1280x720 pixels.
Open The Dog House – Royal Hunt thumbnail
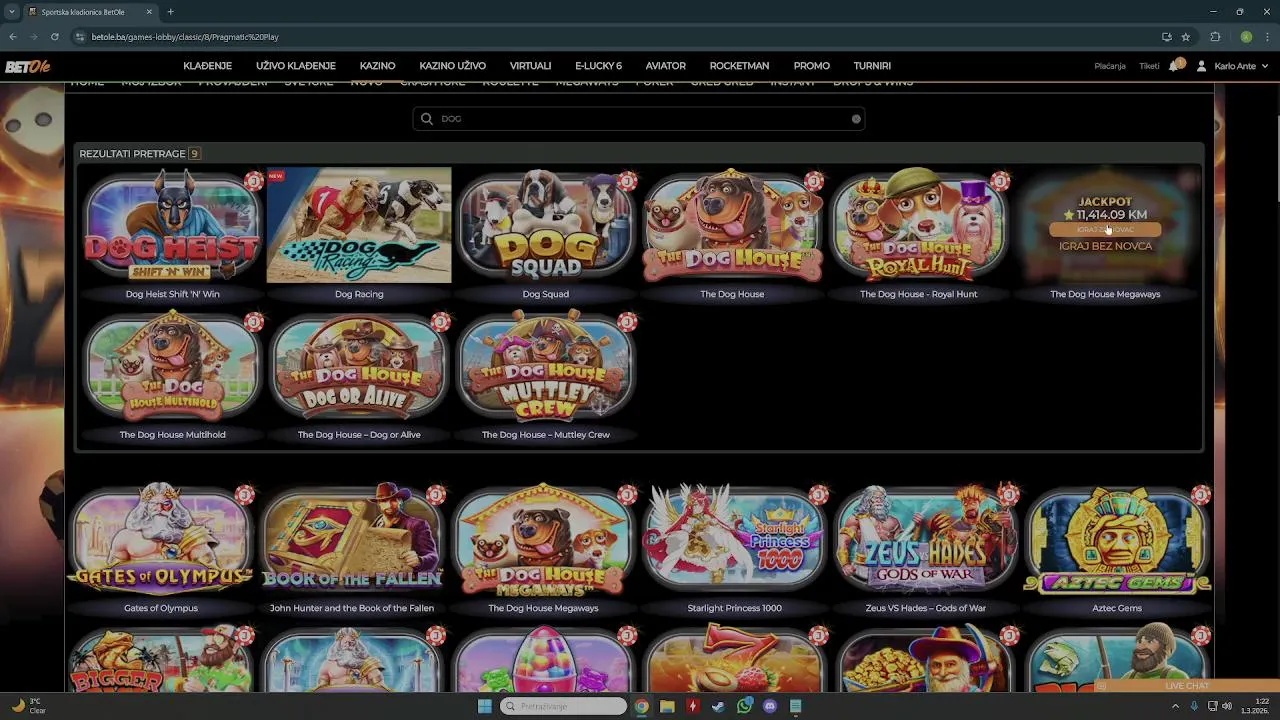point(918,226)
